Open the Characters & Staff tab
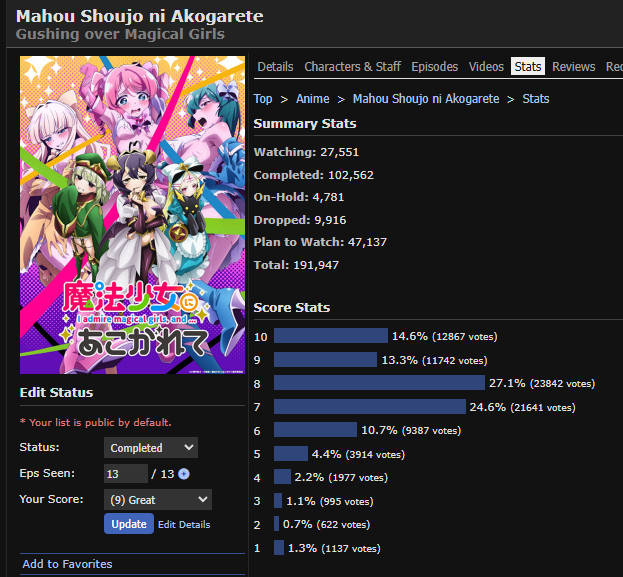623x577 pixels. point(352,66)
